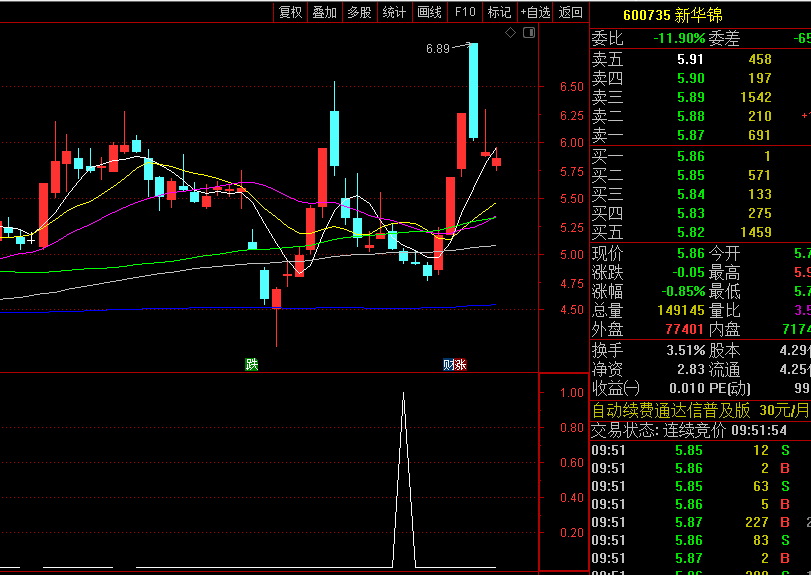Image resolution: width=811 pixels, height=575 pixels.
Task: Click 涨幅 value -0.85%
Action: point(683,292)
